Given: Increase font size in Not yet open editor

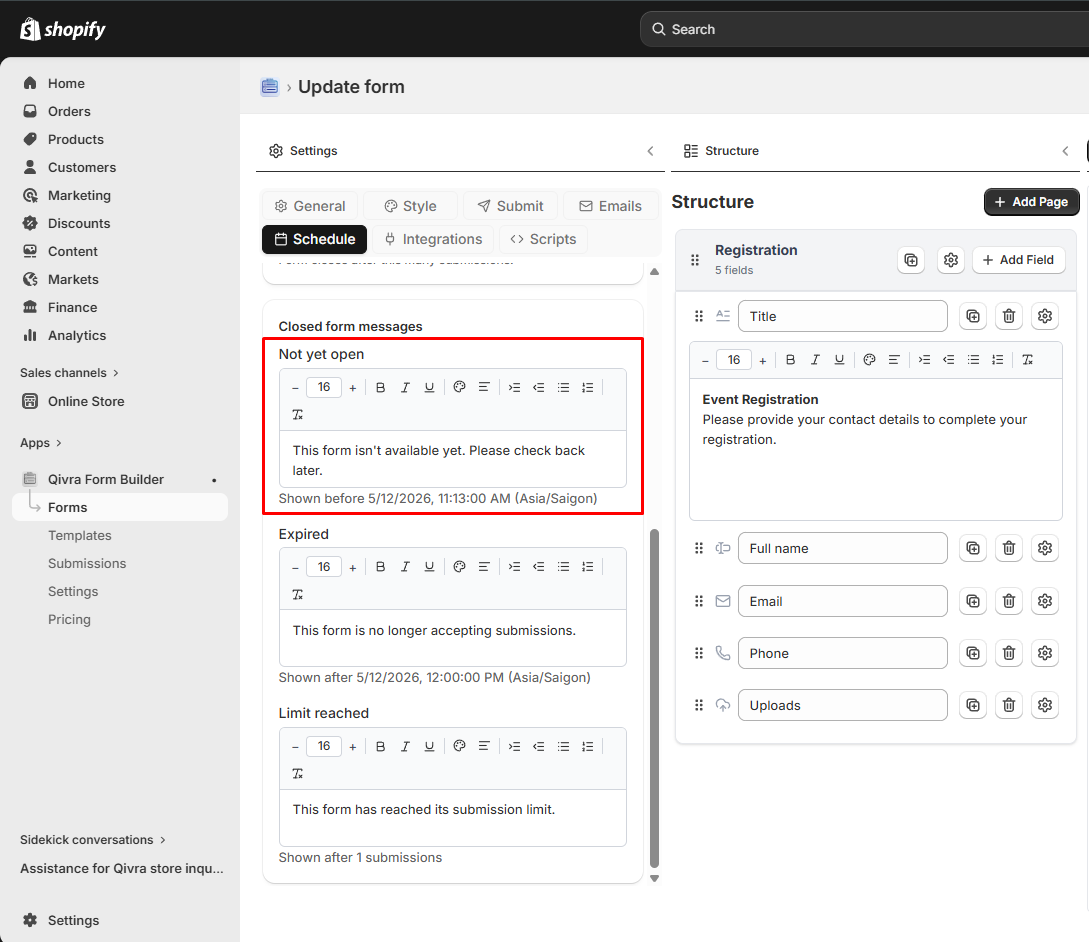Looking at the screenshot, I should point(353,388).
